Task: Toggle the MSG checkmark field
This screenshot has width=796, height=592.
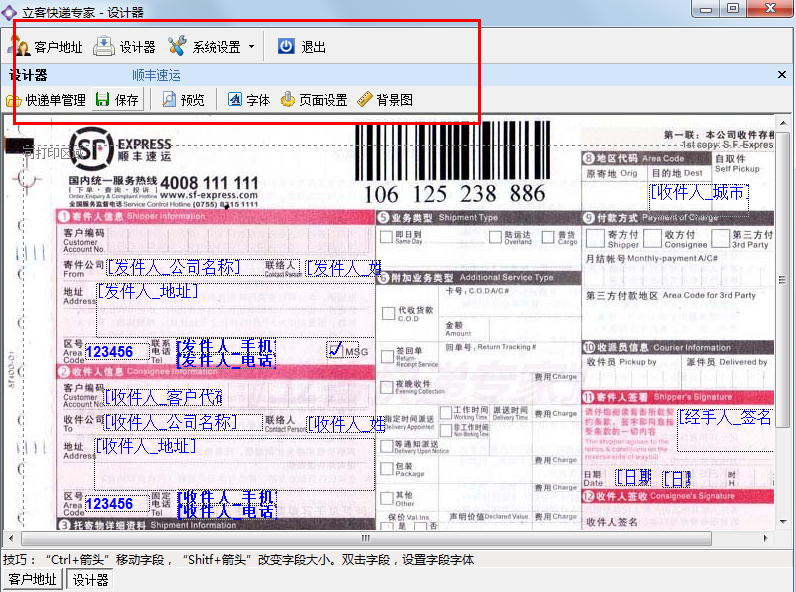Action: point(344,350)
